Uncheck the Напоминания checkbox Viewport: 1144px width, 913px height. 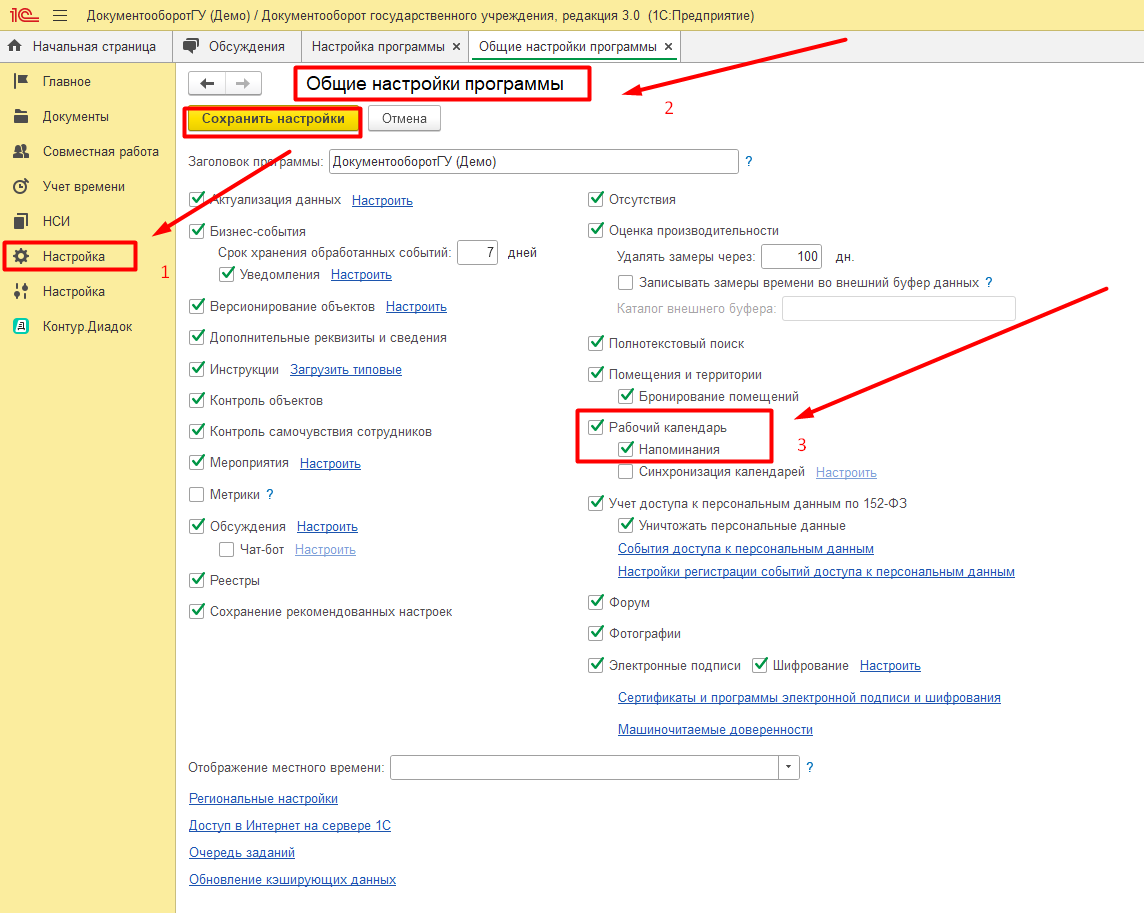coord(625,449)
